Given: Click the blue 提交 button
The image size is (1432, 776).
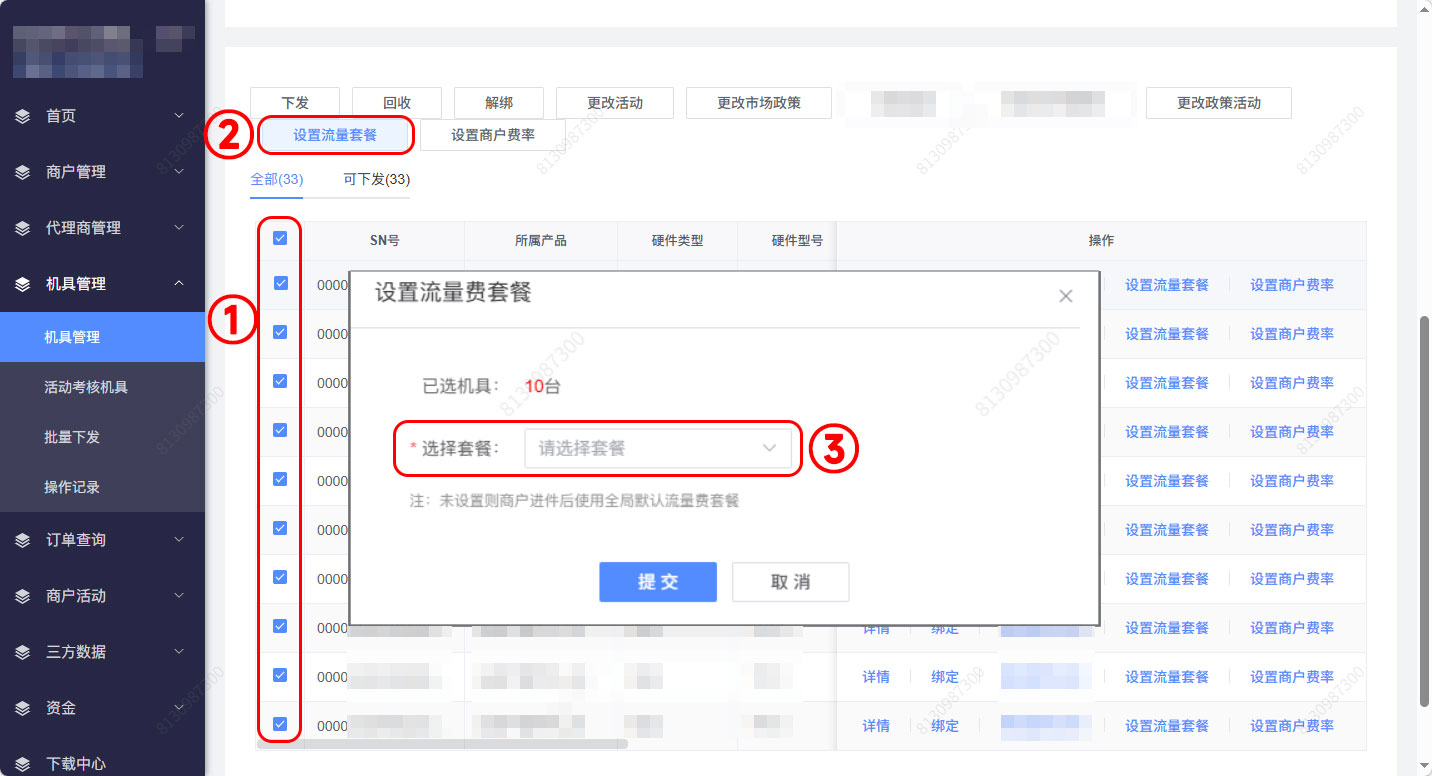Looking at the screenshot, I should pos(657,582).
